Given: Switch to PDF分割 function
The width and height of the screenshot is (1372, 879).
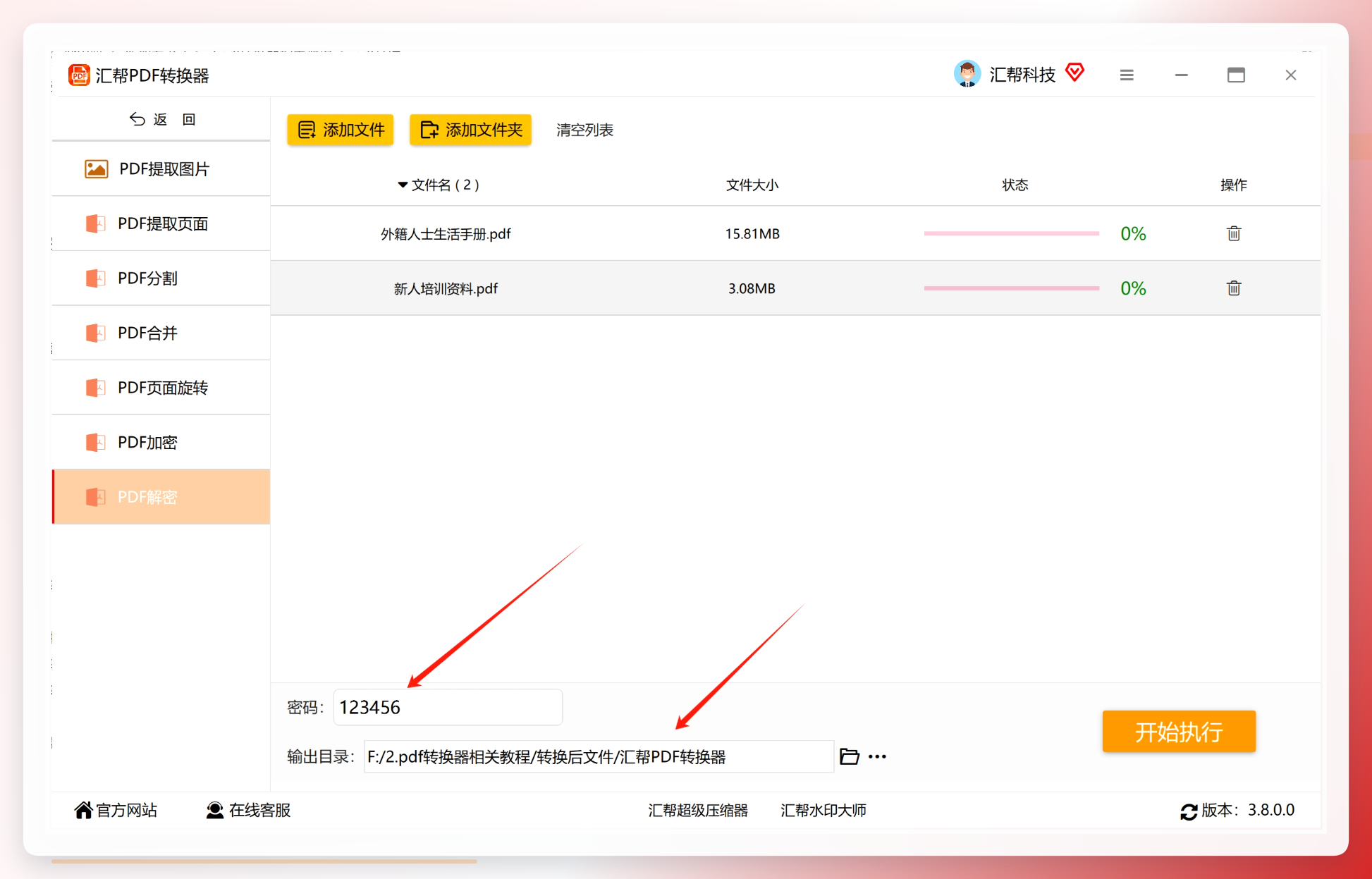Looking at the screenshot, I should [161, 278].
